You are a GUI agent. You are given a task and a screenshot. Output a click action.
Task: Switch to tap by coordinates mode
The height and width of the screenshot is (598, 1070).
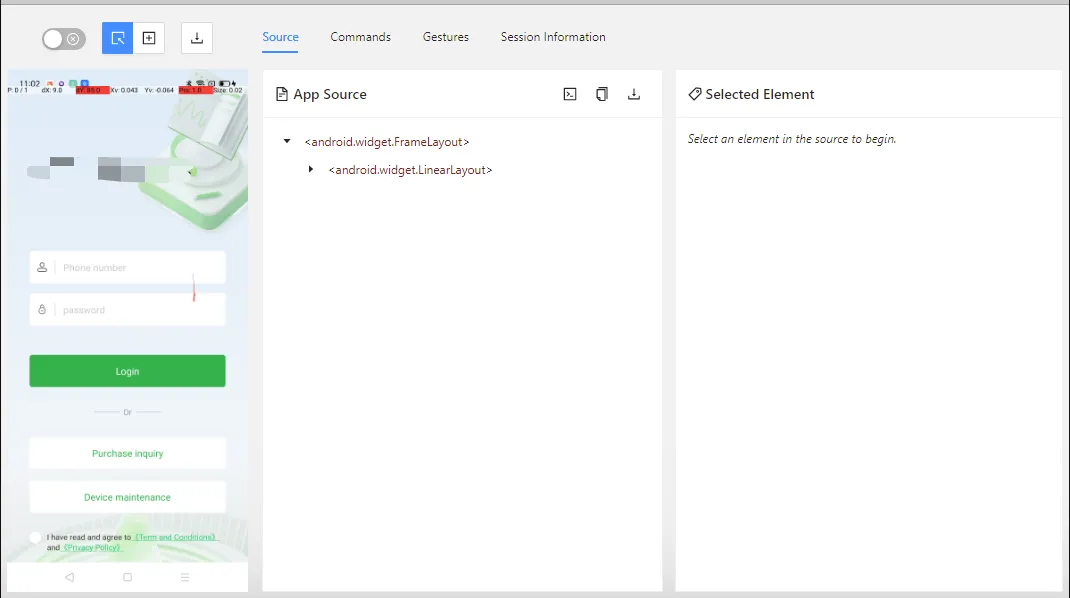[x=149, y=38]
